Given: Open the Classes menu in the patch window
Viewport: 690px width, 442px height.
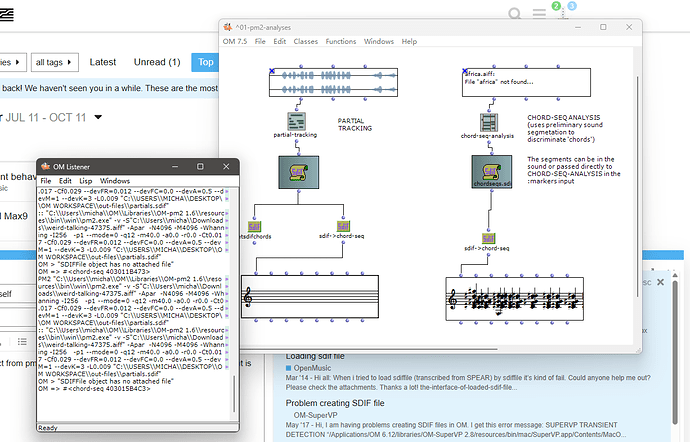Looking at the screenshot, I should point(305,42).
